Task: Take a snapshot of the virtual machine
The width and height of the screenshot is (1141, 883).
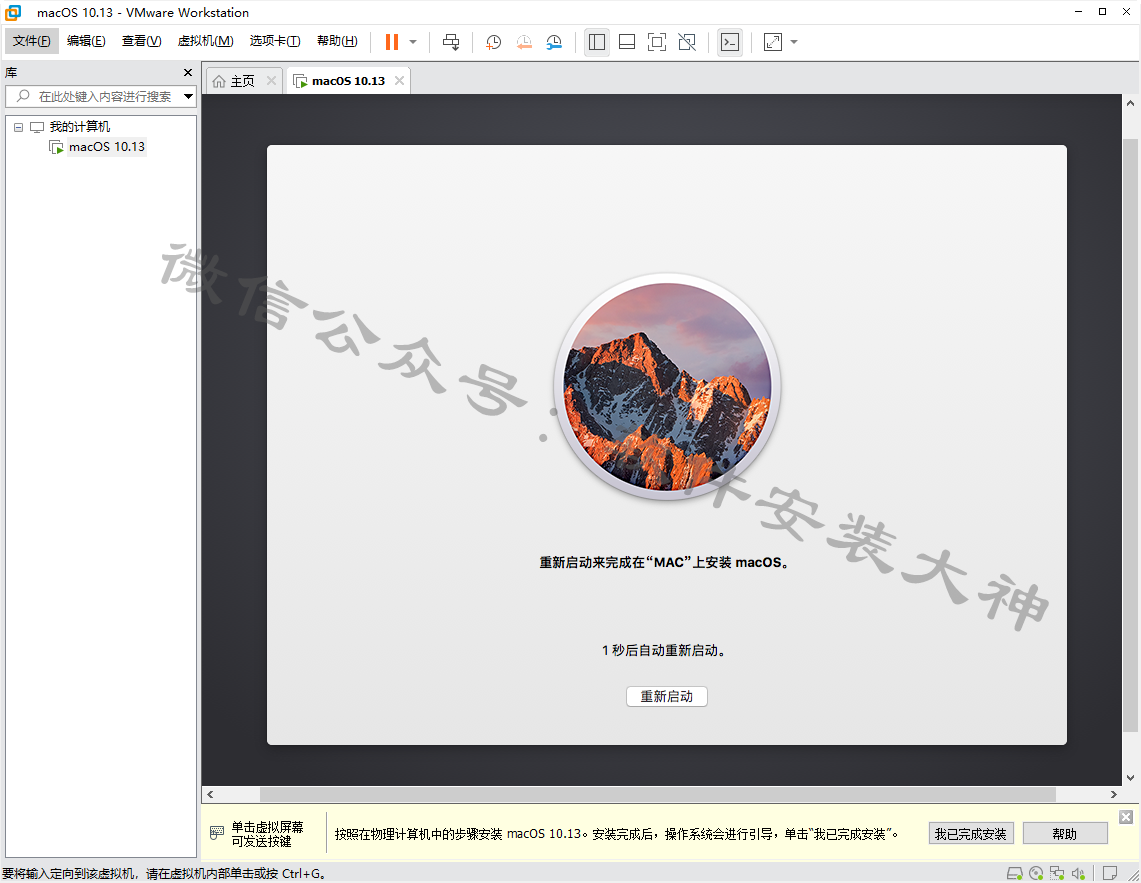Action: click(x=493, y=42)
